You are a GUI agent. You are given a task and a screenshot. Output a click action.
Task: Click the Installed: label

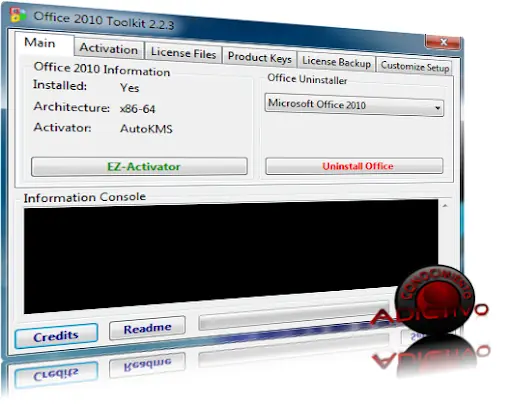coord(60,85)
